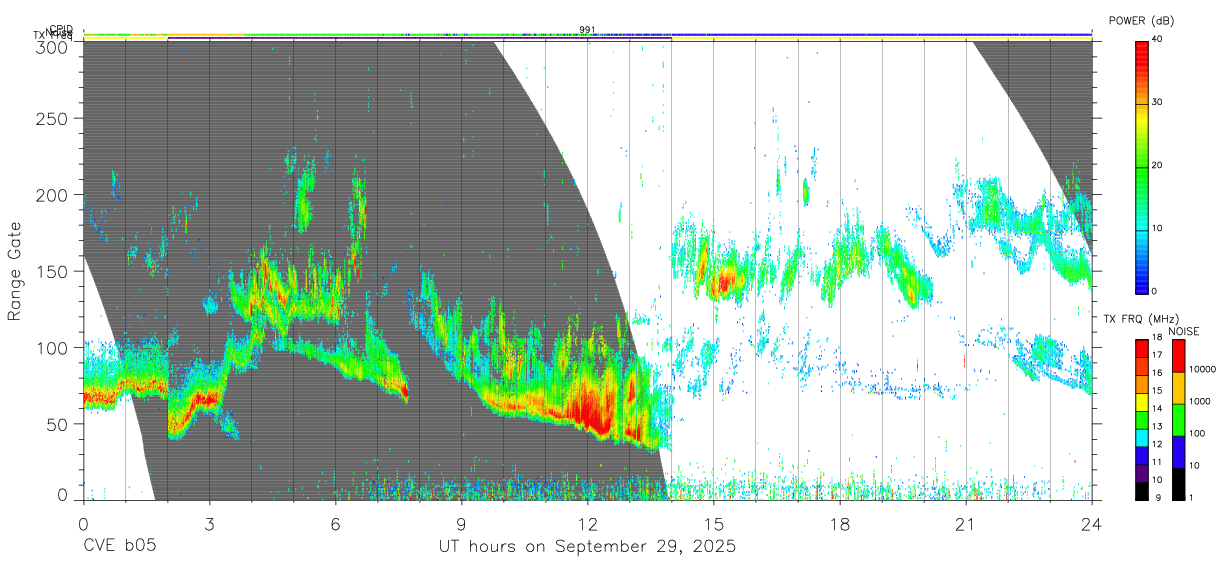Viewport: 1228px width, 567px height.
Task: Select the yellow-orange swatch of the NOISE bar
Action: [1178, 387]
